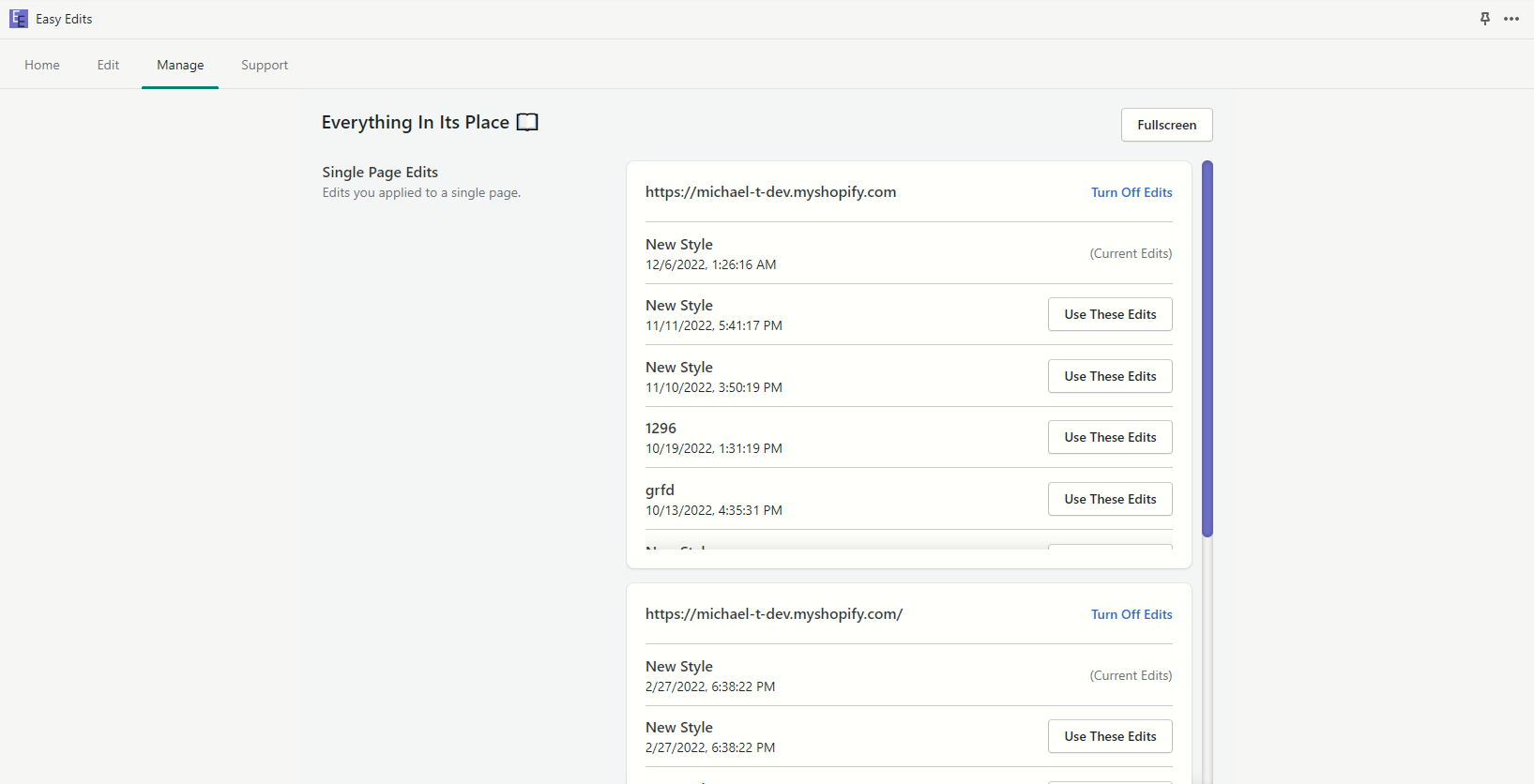Apply the 1296 edits version

(1109, 437)
